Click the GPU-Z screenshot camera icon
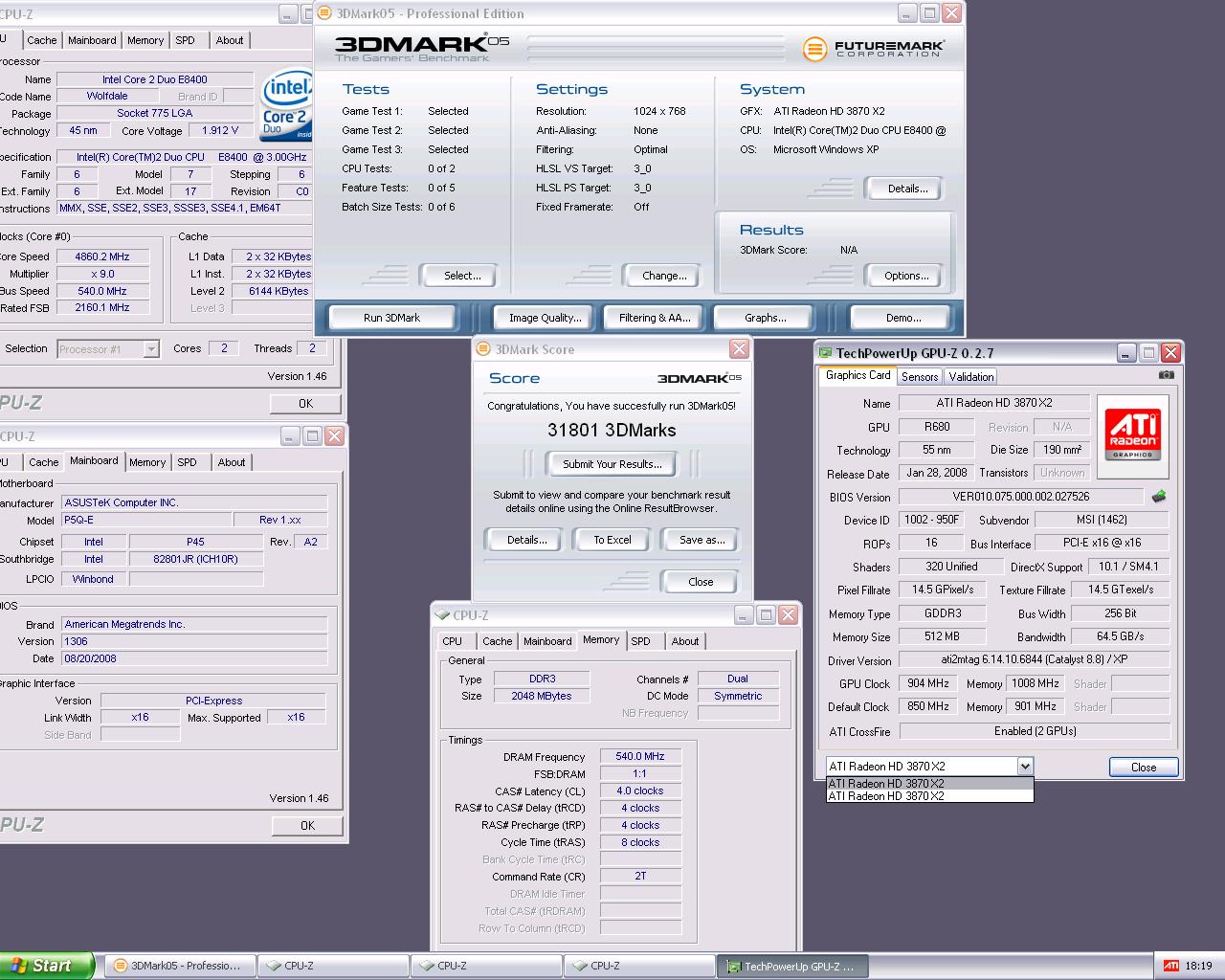 tap(1166, 375)
